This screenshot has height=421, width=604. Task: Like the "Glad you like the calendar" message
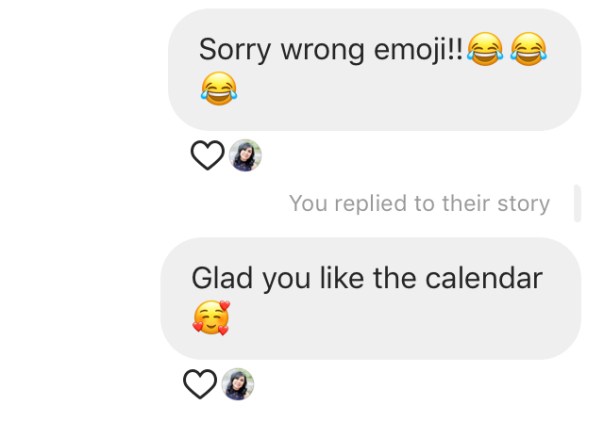(x=200, y=384)
